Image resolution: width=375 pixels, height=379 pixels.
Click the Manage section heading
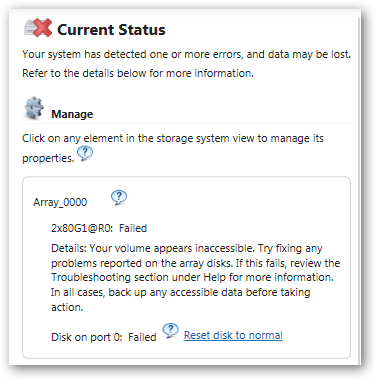point(72,114)
